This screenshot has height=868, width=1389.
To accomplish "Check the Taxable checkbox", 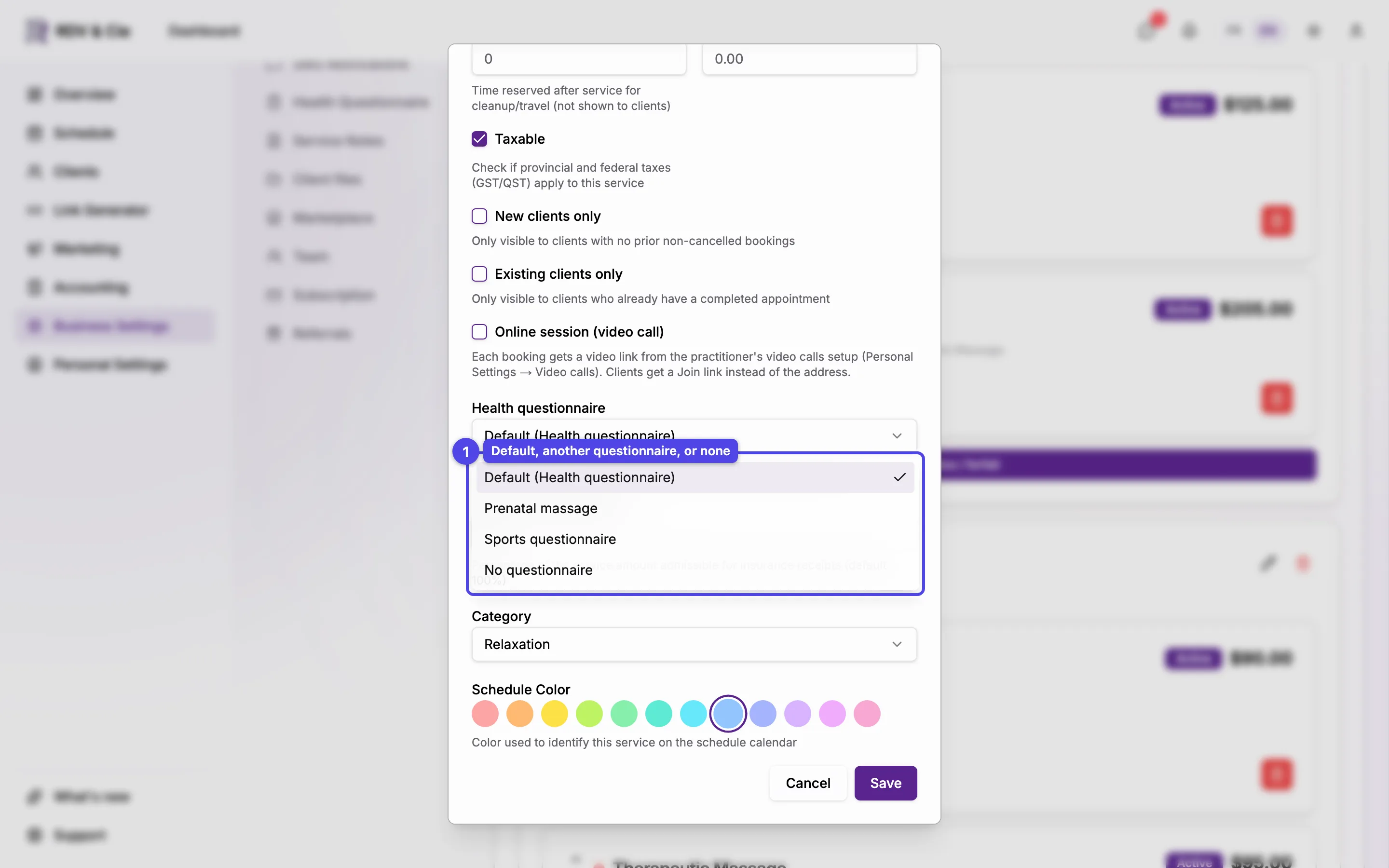I will coord(479,139).
